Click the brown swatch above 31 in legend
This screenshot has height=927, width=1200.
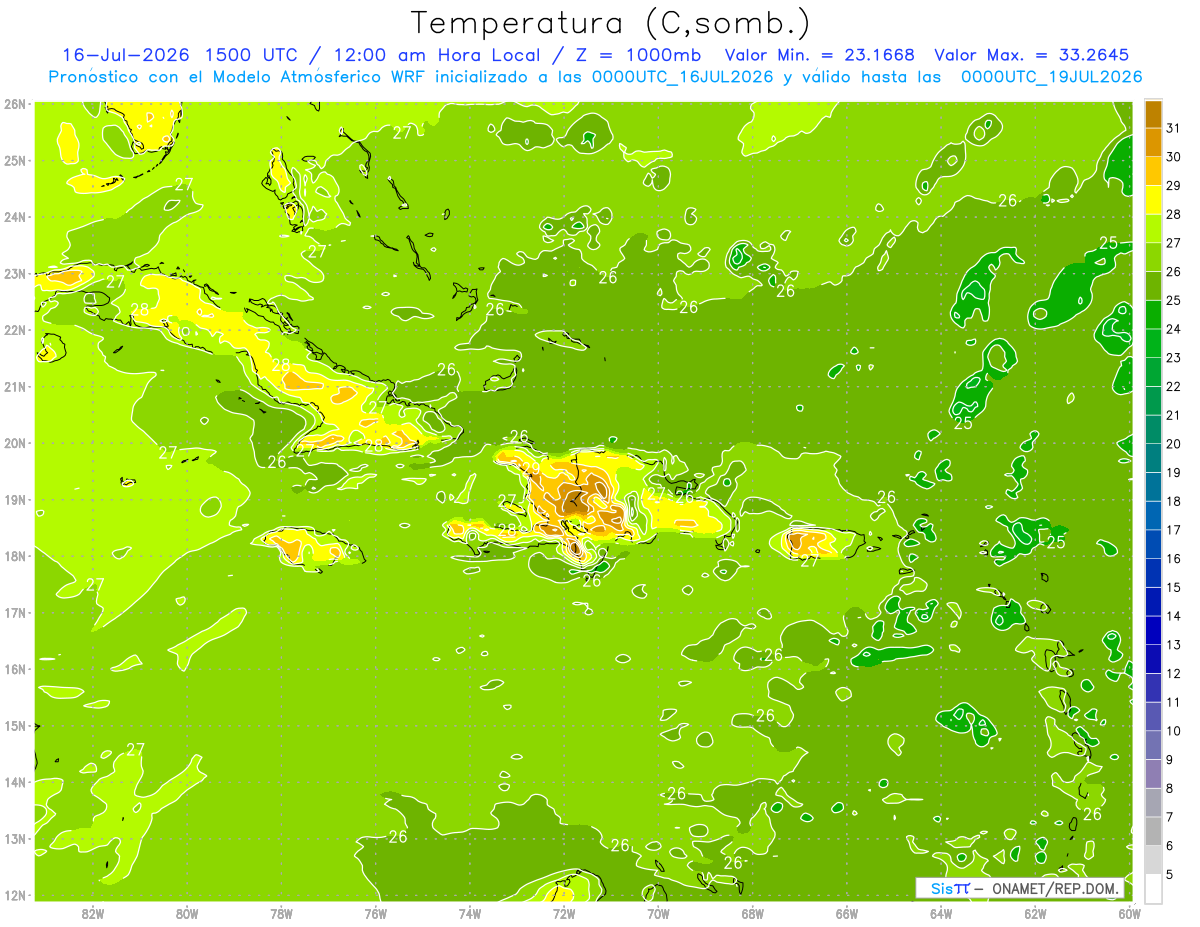pos(1154,114)
